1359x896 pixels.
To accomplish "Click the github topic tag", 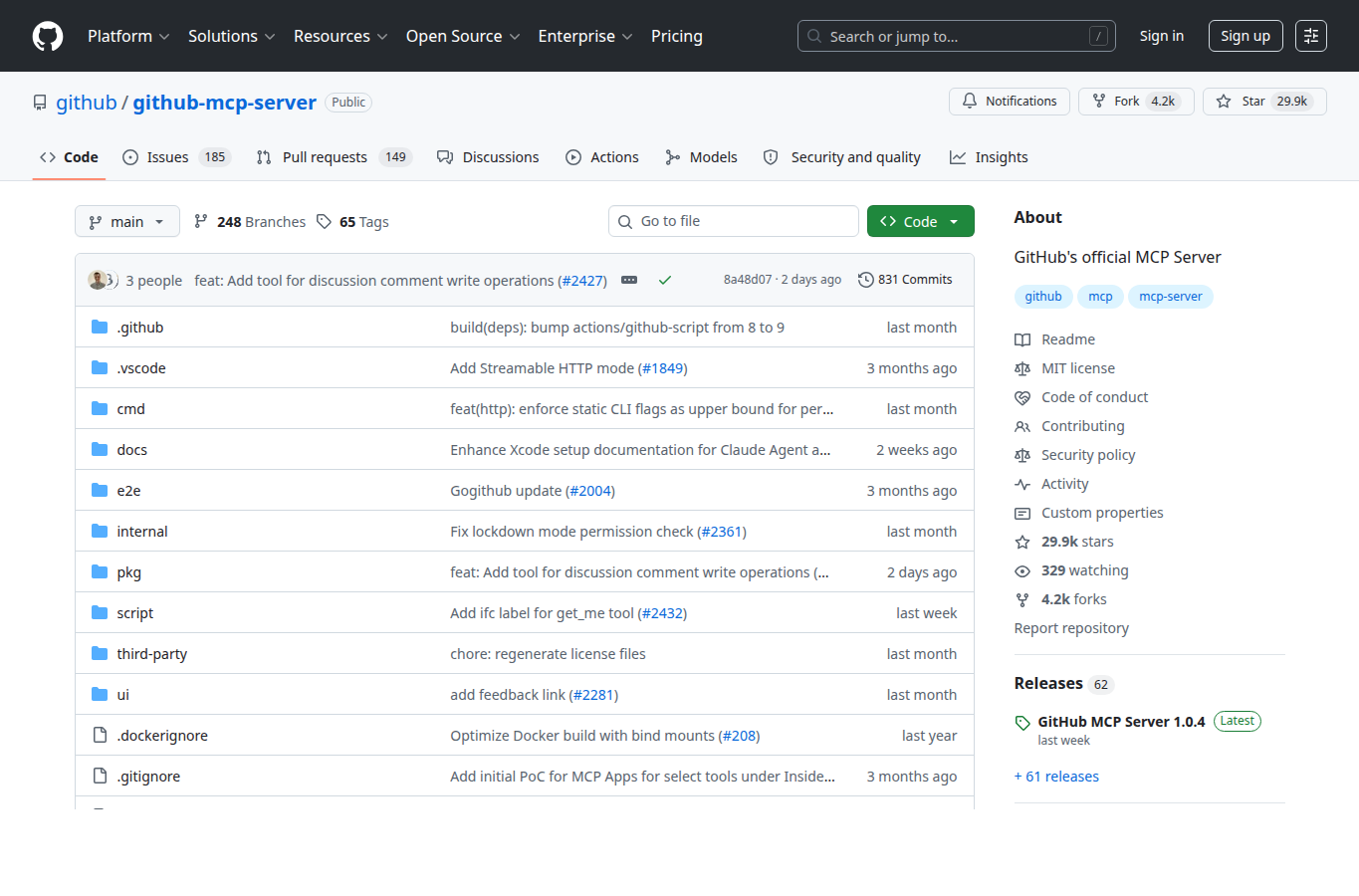I will pos(1043,297).
